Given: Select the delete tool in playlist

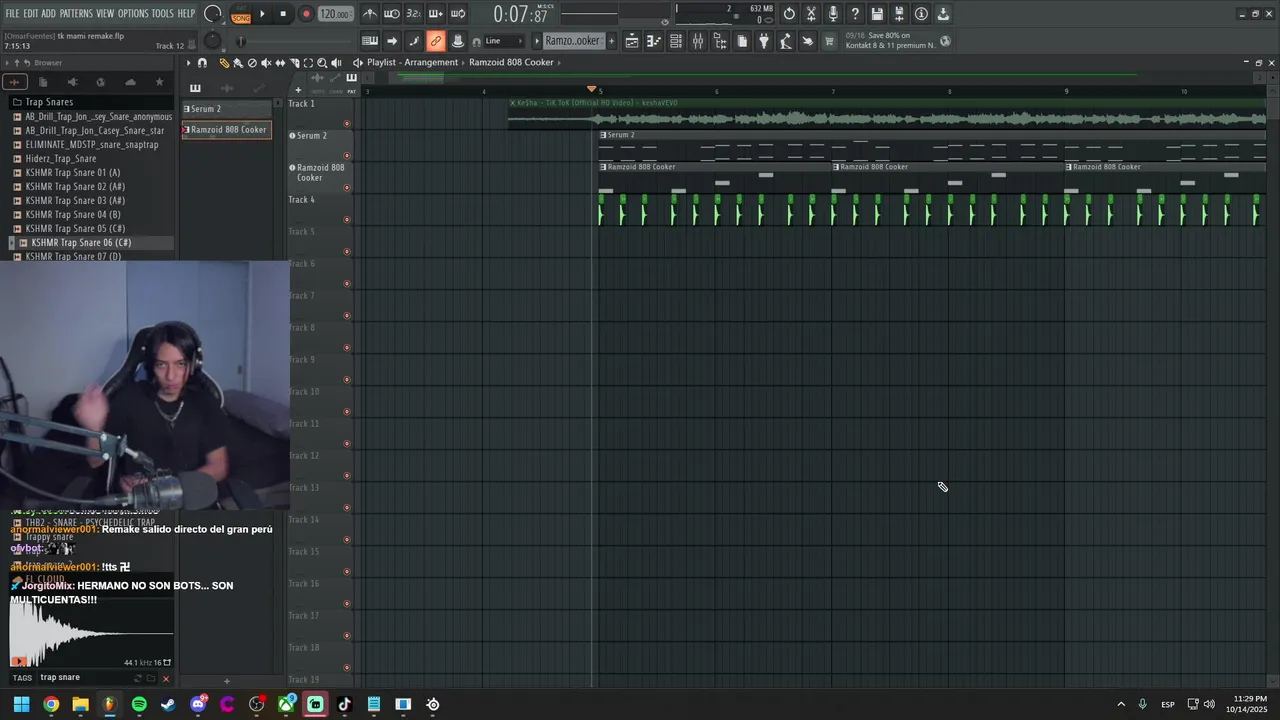Looking at the screenshot, I should (252, 63).
